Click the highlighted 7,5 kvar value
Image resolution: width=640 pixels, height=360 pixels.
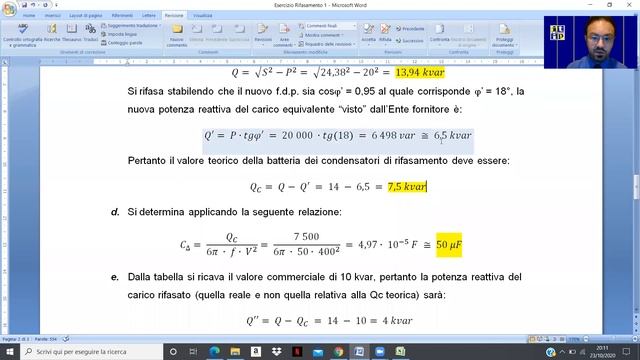(407, 187)
